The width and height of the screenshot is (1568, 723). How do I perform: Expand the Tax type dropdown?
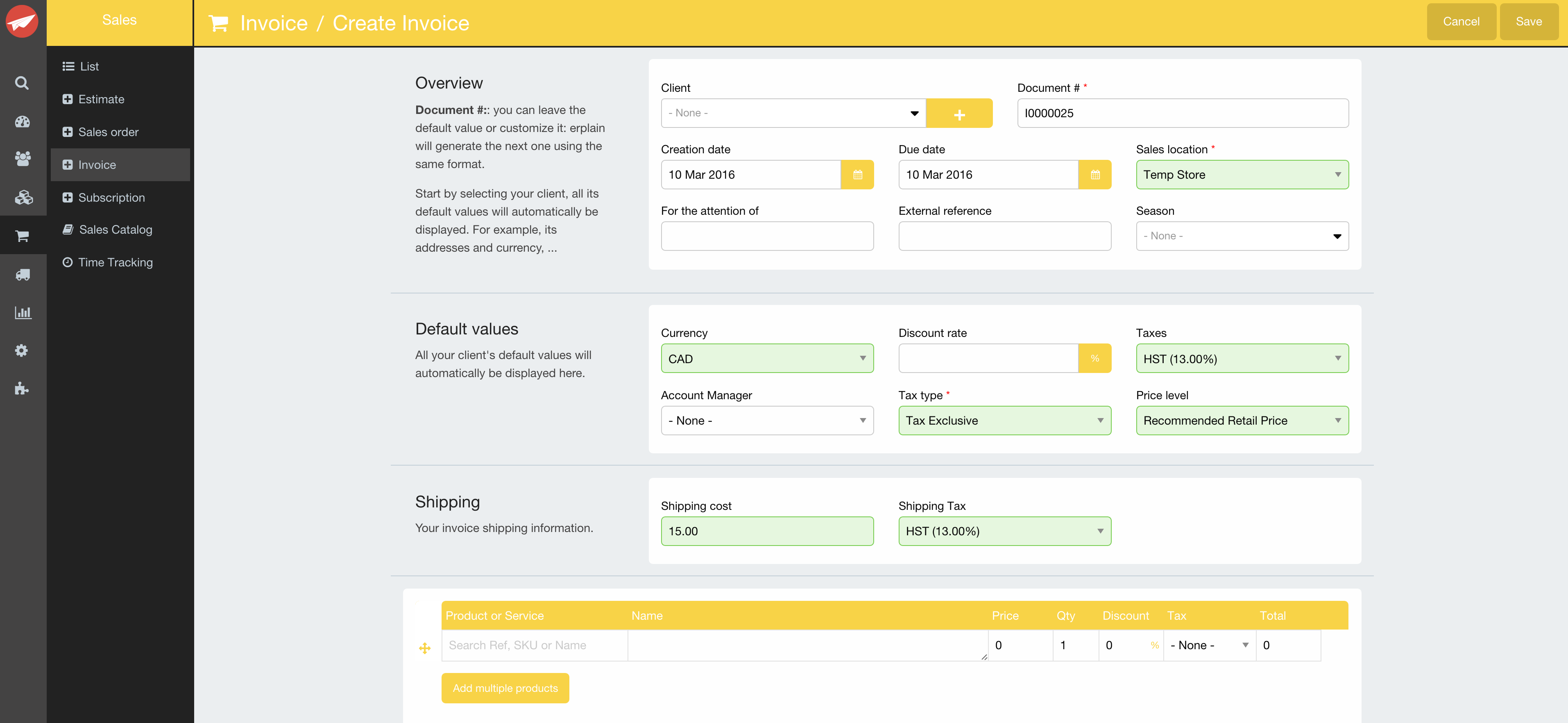coord(1004,420)
